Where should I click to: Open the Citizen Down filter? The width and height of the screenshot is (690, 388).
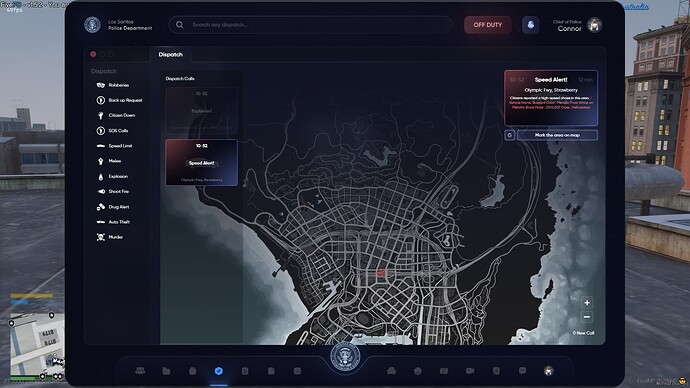click(116, 115)
